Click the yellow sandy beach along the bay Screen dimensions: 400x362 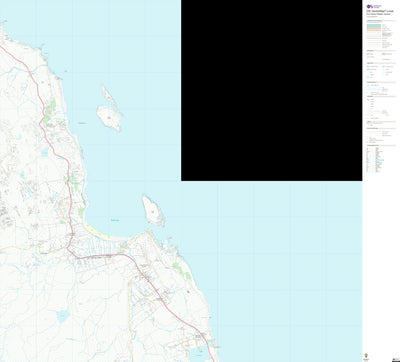click(98, 231)
